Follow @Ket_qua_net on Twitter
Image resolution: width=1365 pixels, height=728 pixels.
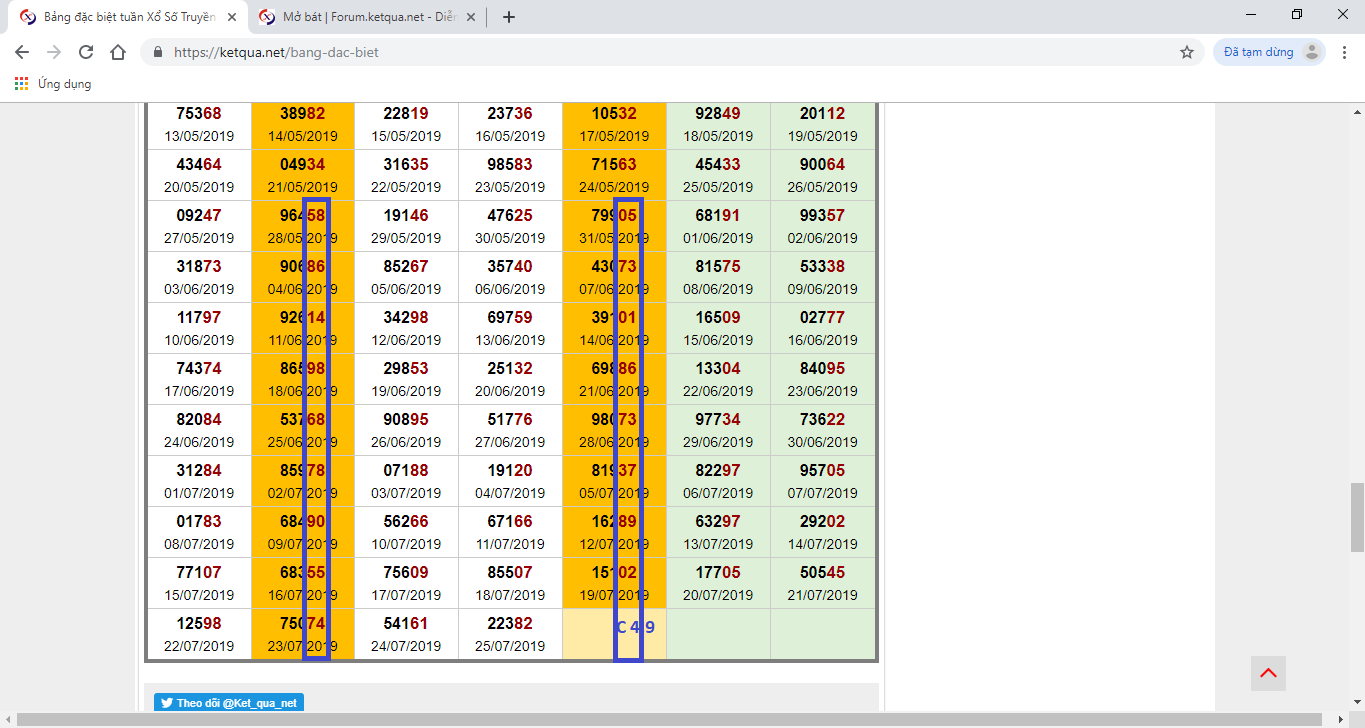click(x=229, y=703)
